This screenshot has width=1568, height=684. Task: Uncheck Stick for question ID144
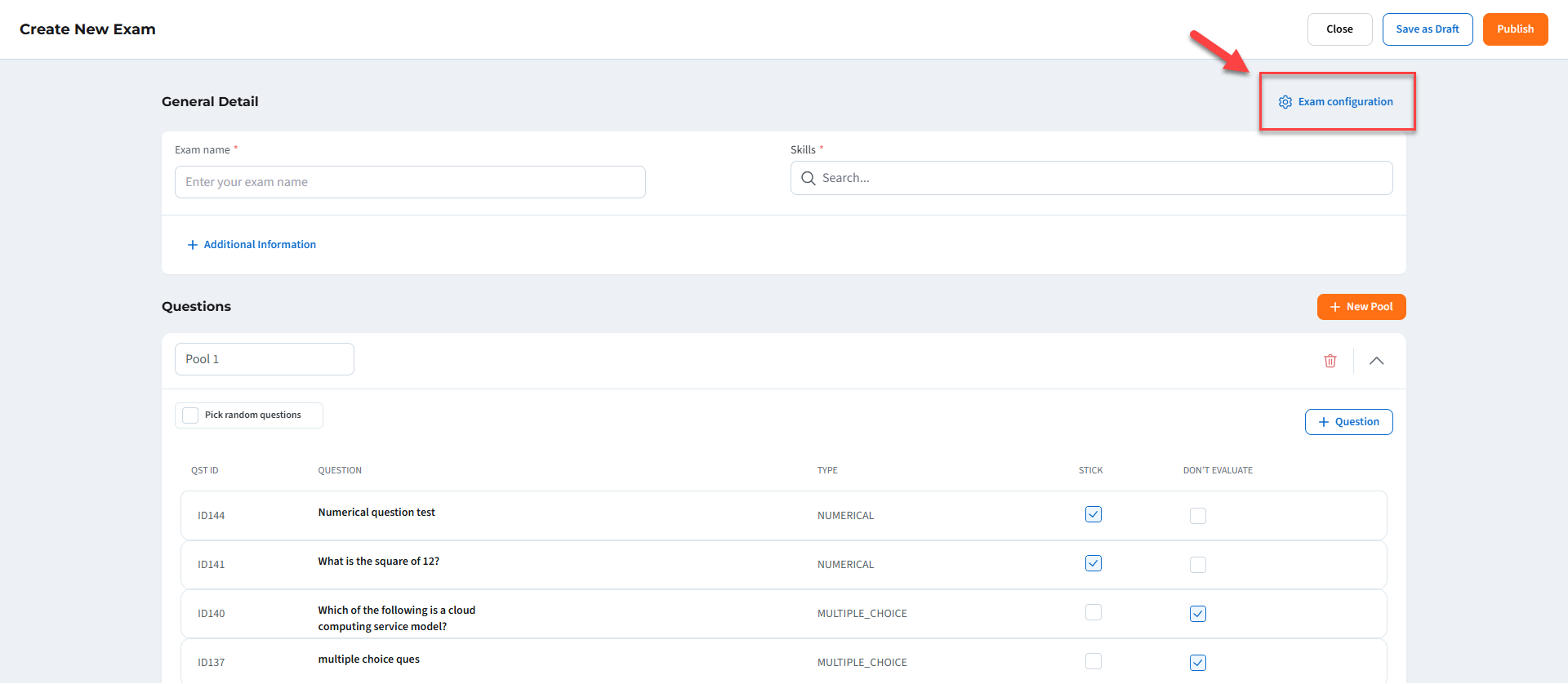(1094, 514)
